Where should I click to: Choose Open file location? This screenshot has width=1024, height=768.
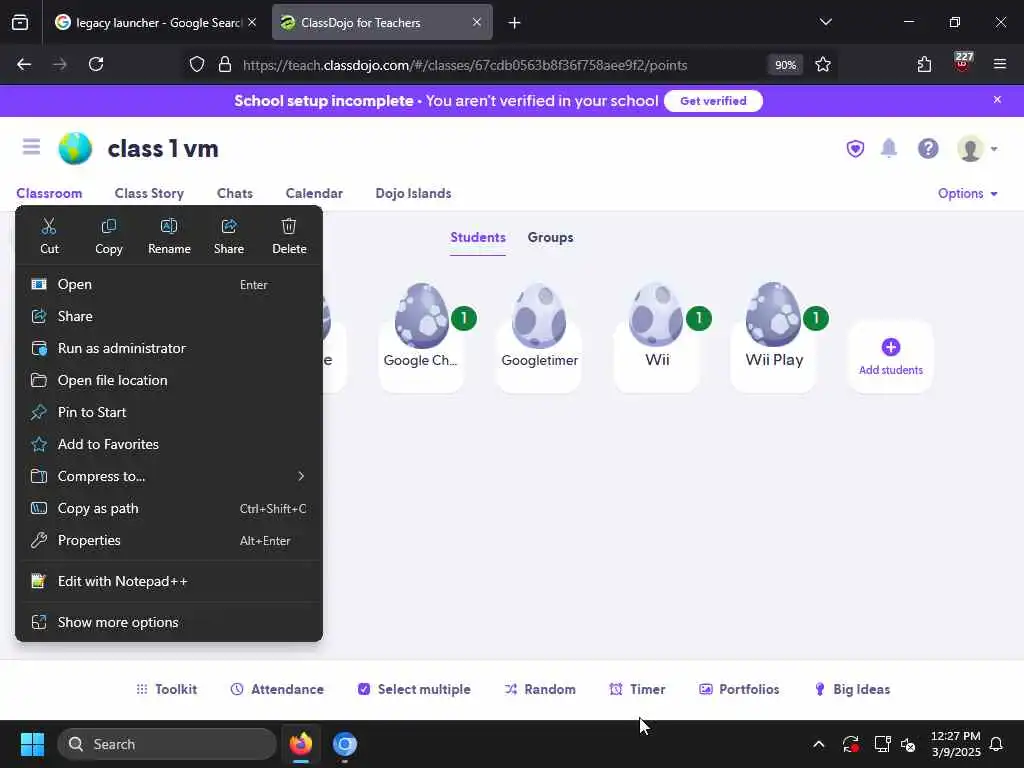pos(169,380)
